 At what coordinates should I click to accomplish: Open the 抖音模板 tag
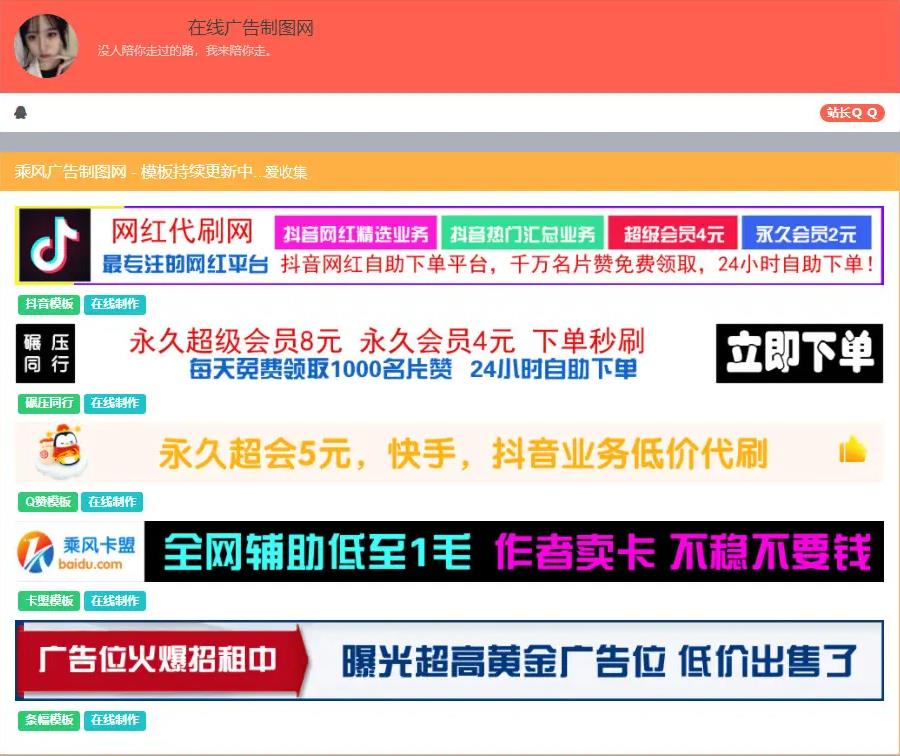[49, 304]
